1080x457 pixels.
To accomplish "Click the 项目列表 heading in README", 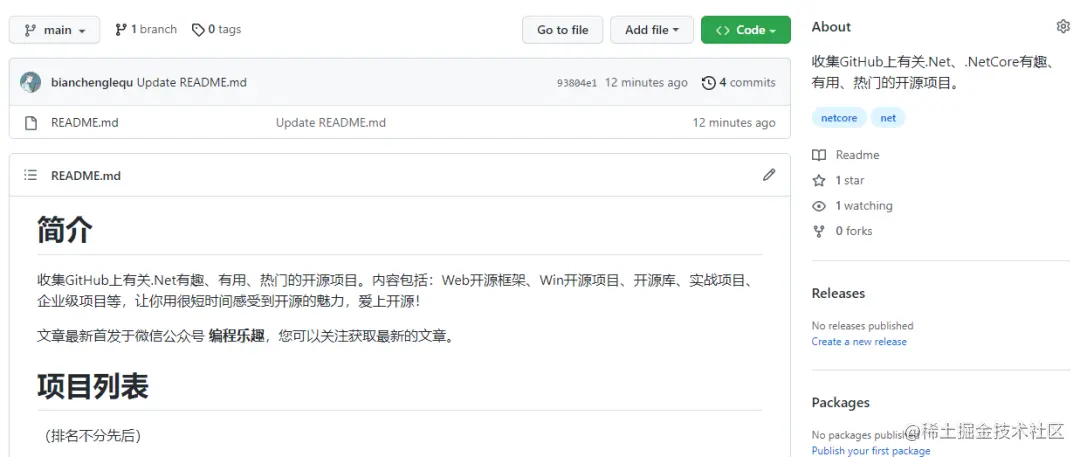I will (92, 386).
